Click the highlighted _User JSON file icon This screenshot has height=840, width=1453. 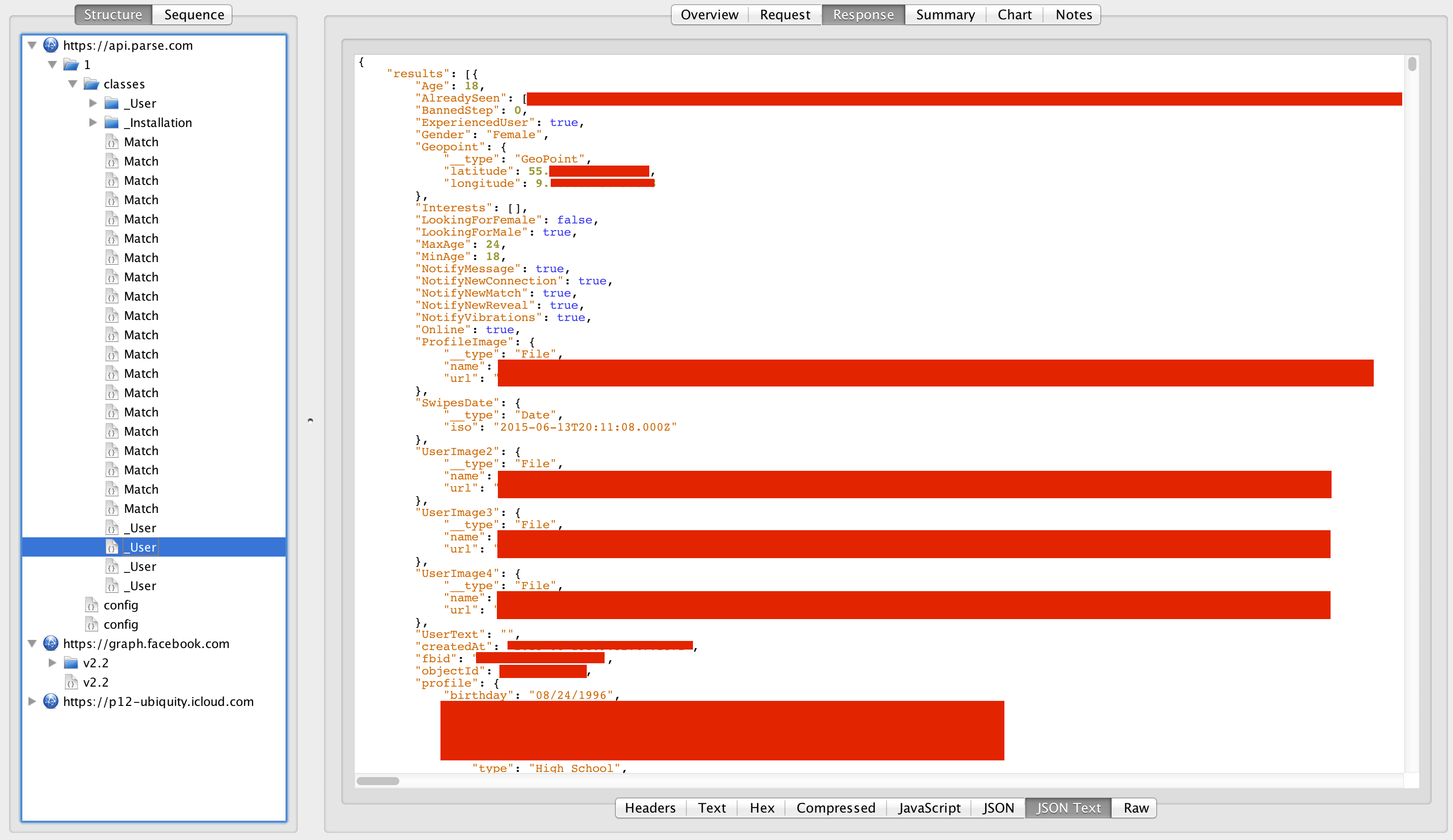click(x=112, y=547)
